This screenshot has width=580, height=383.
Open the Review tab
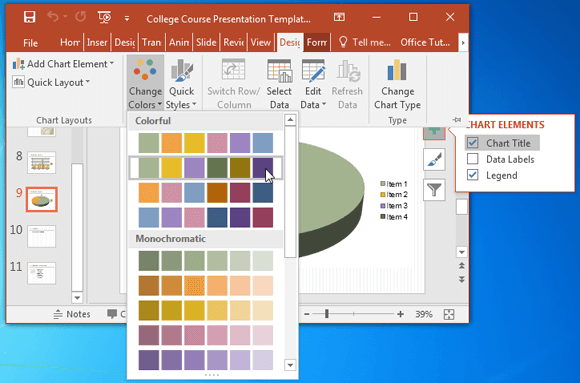click(233, 43)
